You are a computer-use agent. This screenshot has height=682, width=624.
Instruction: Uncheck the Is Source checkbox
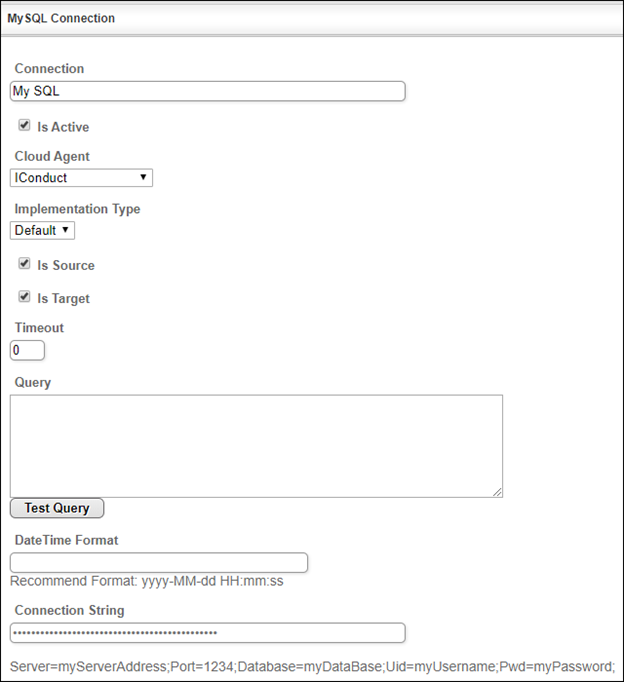click(24, 264)
